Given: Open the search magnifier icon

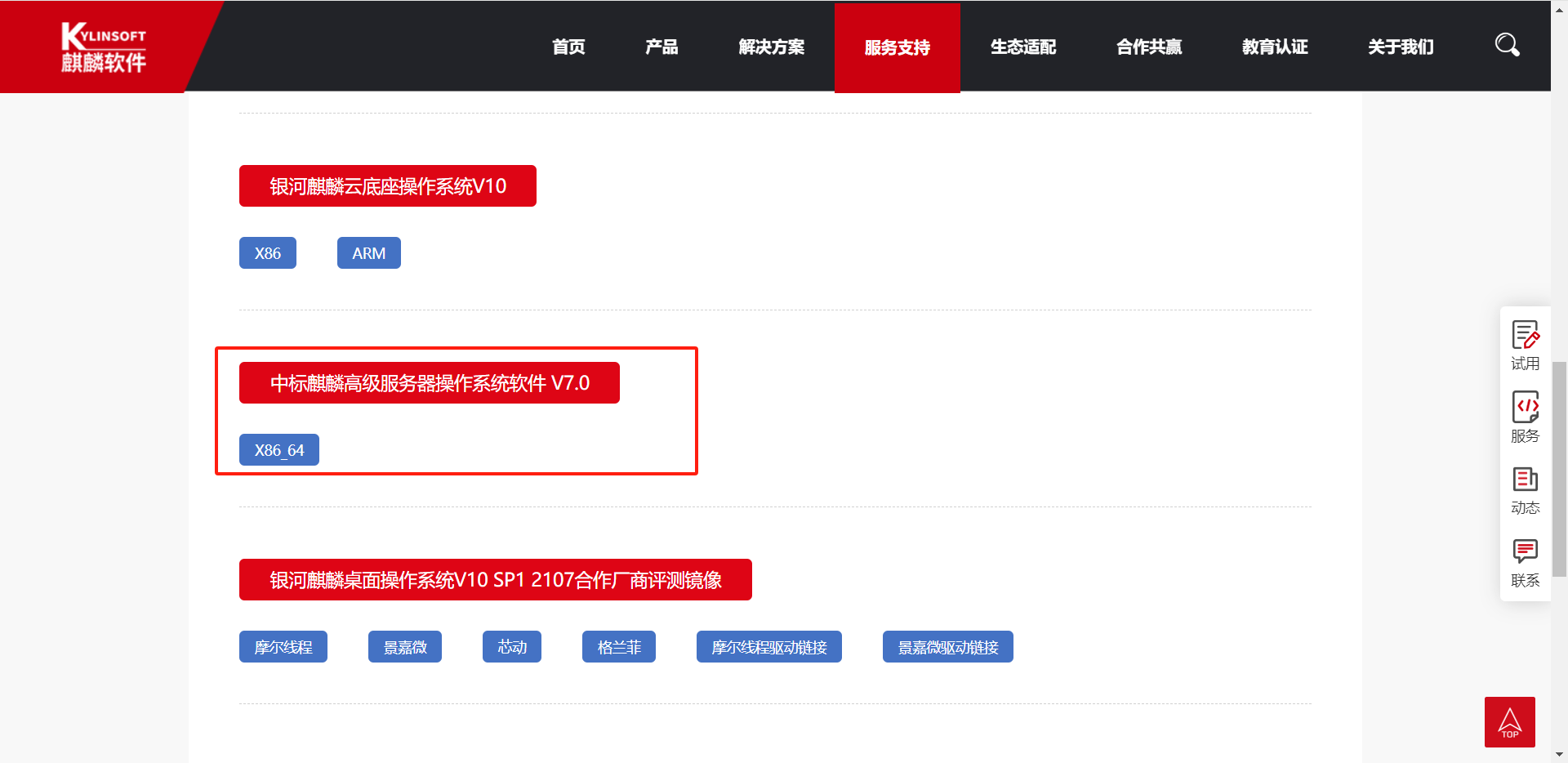Looking at the screenshot, I should (1507, 45).
